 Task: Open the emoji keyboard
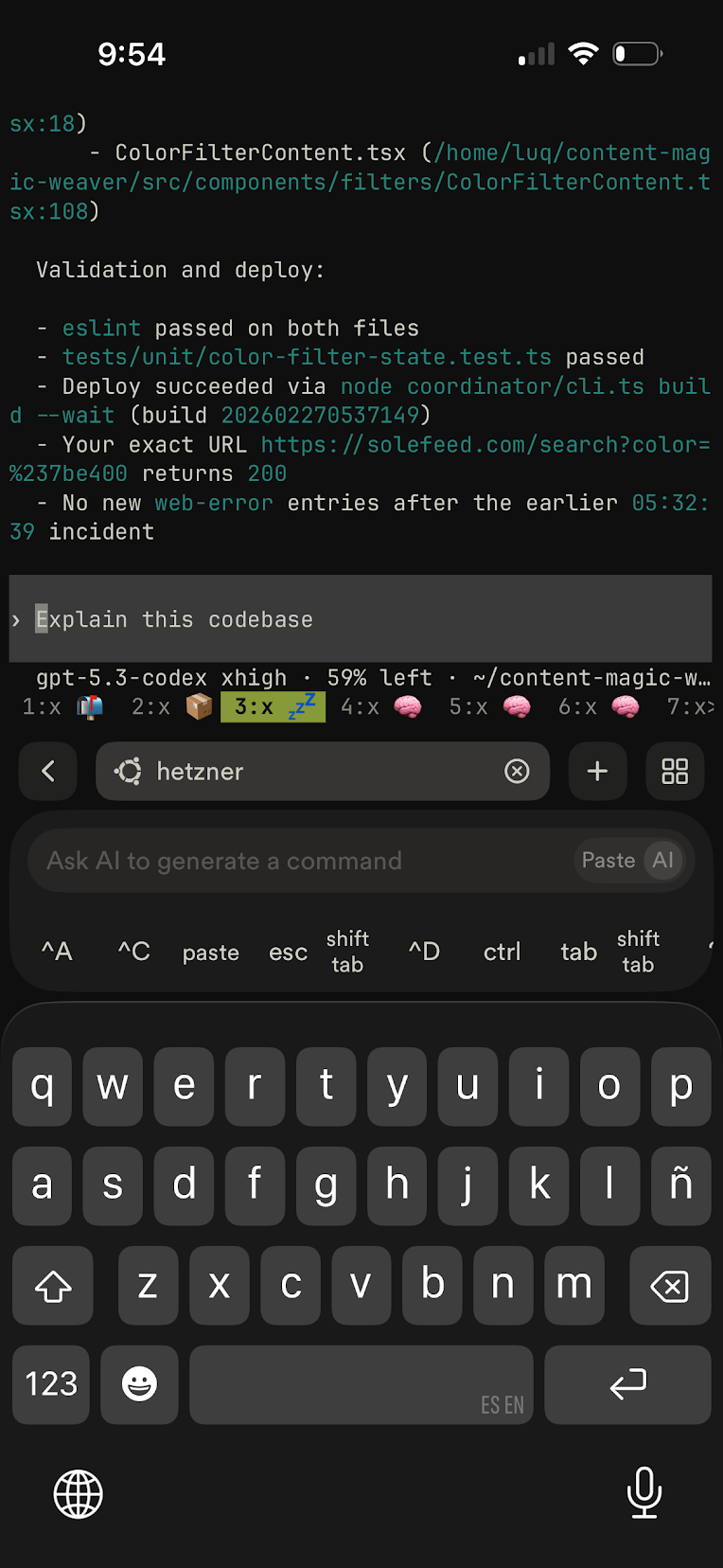point(139,1384)
